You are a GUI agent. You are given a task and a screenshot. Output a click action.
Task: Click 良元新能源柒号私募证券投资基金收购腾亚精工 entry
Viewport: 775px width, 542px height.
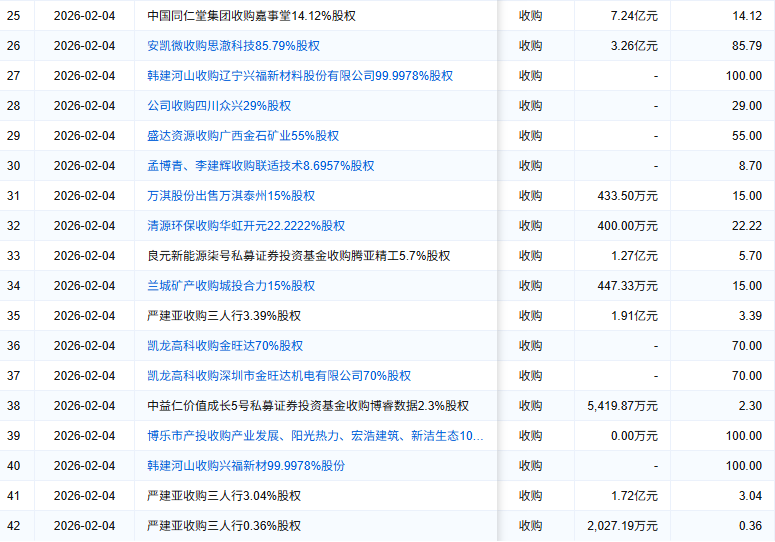(298, 256)
